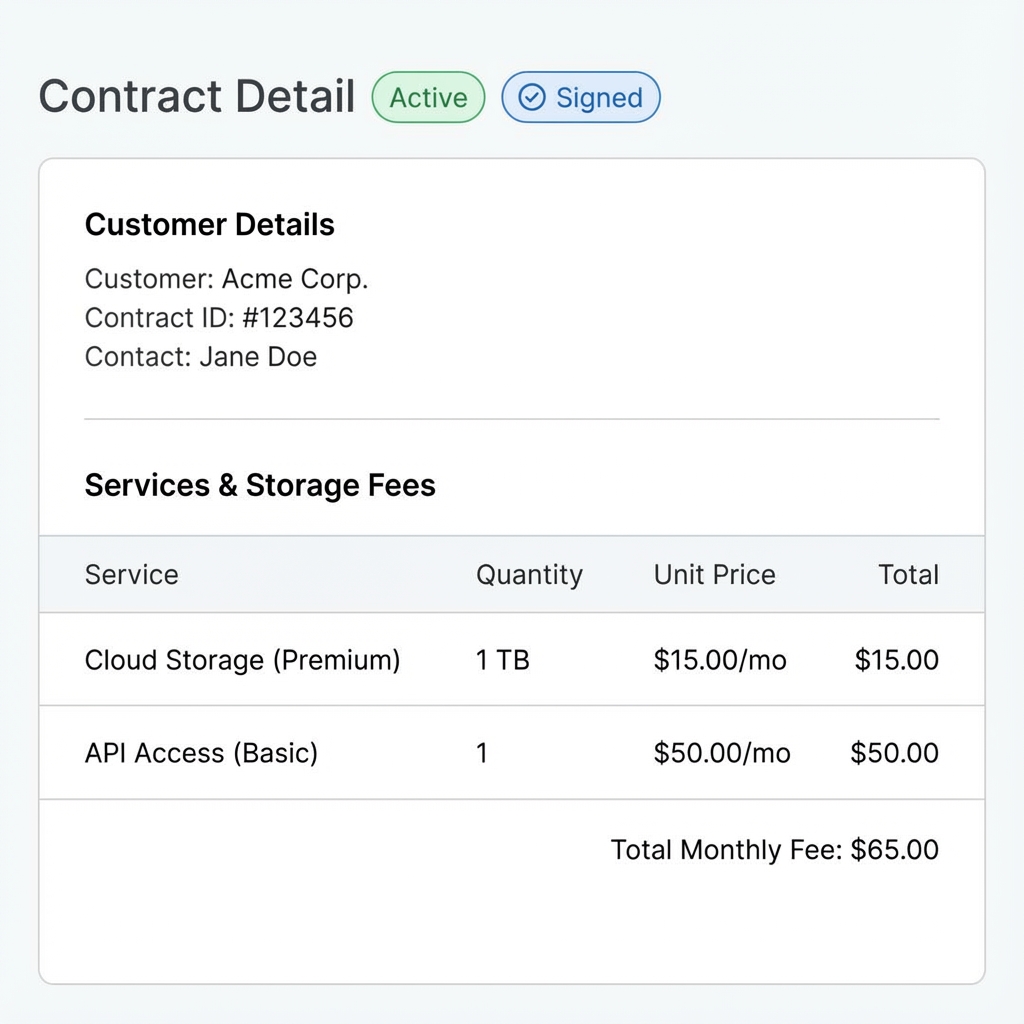Click the $50.00/mo unit price cell

722,753
